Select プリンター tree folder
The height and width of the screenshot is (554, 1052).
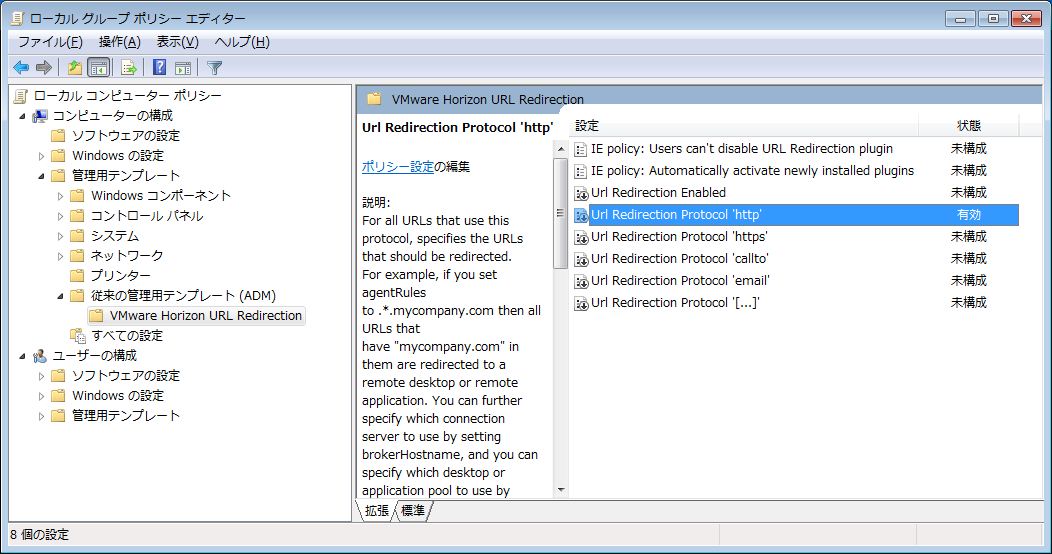coord(120,275)
